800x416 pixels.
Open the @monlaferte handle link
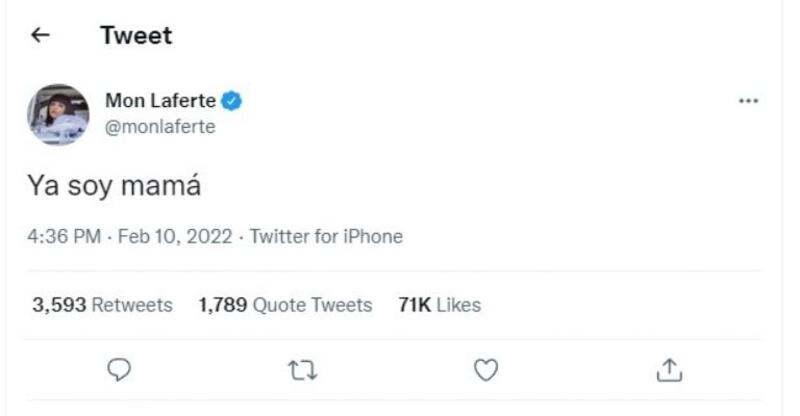click(160, 127)
